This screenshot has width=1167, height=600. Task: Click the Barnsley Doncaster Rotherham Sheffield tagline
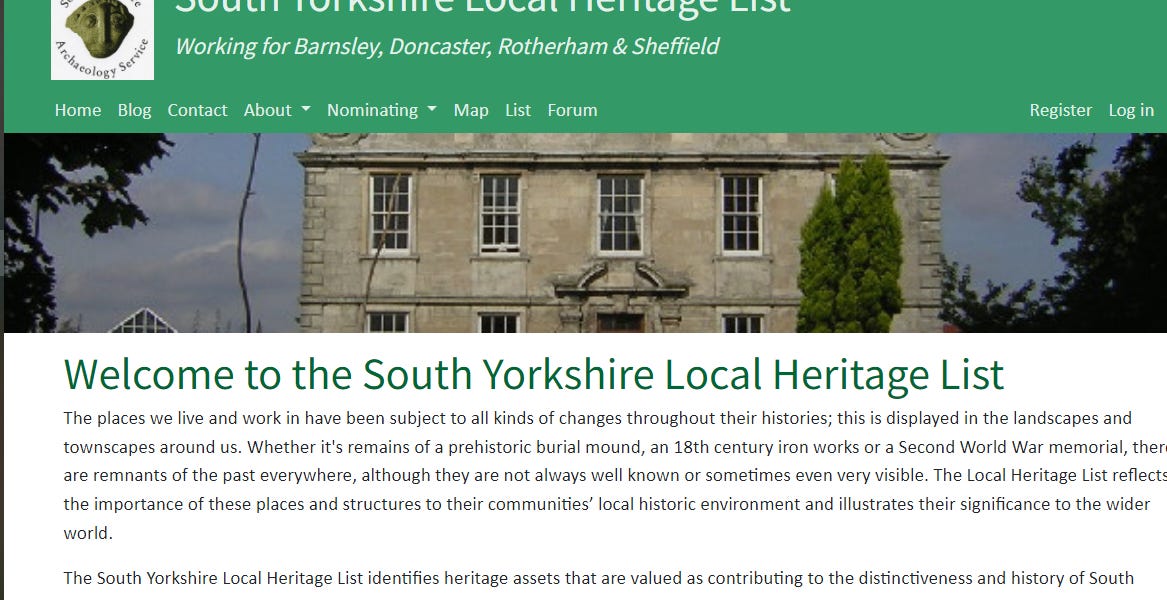pos(446,46)
